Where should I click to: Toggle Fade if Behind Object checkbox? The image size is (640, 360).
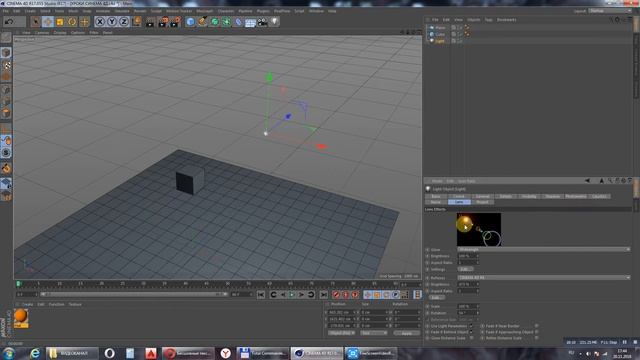pos(471,332)
